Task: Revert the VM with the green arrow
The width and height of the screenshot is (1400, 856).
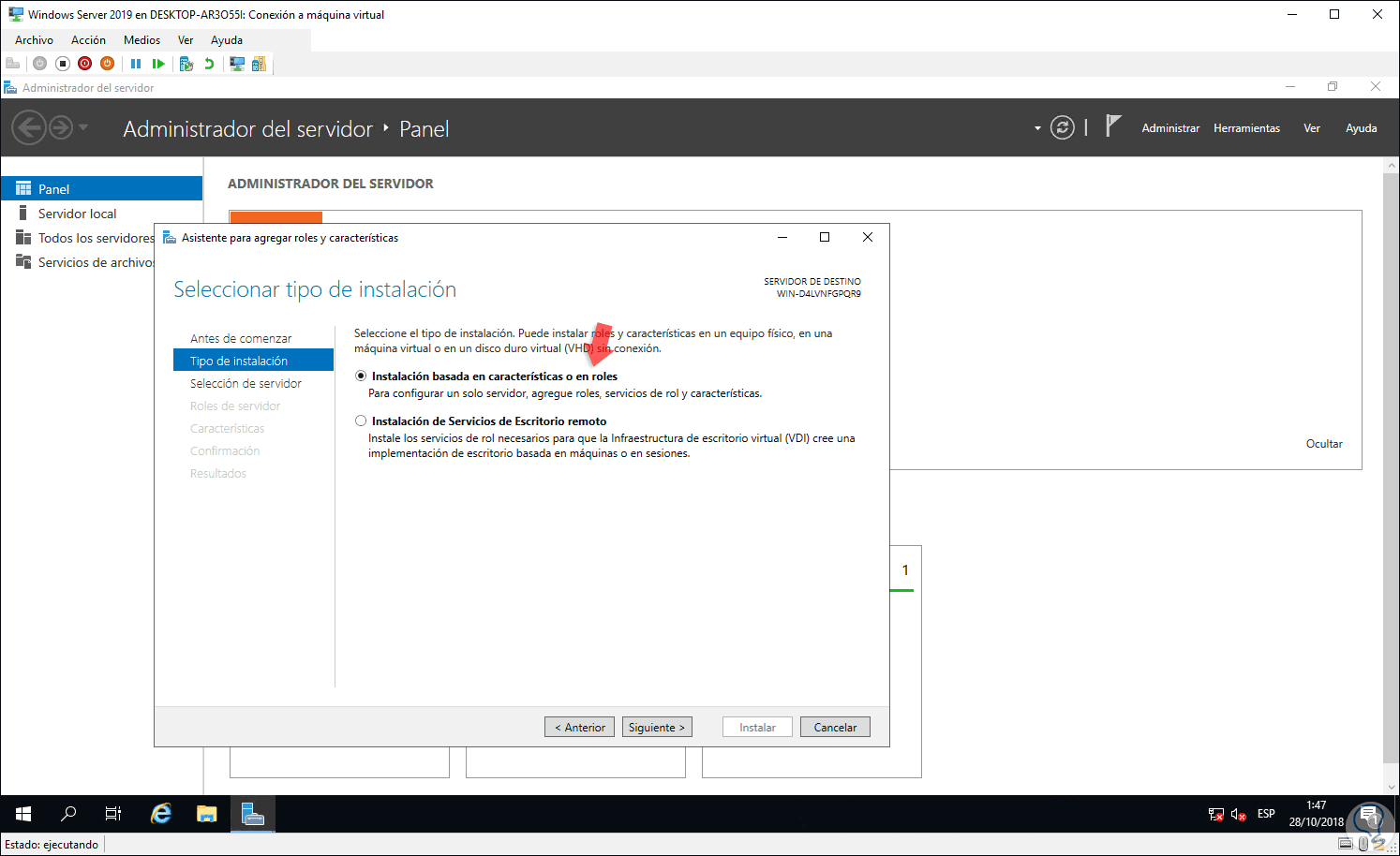Action: pyautogui.click(x=209, y=64)
